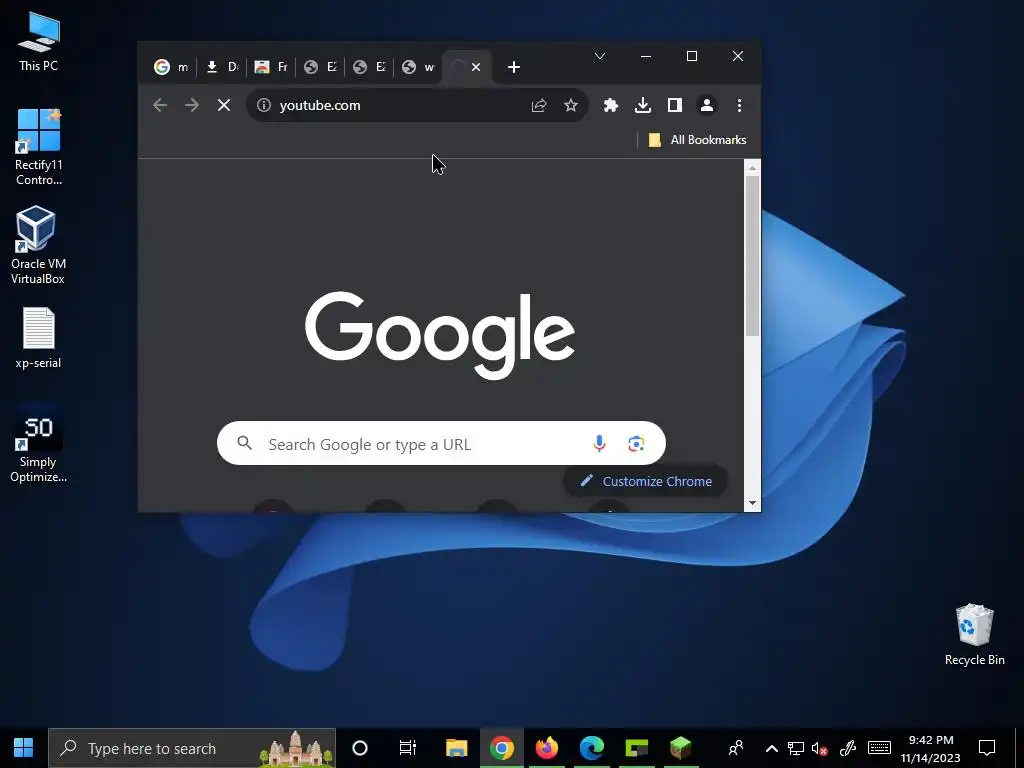Open site information icon in address bar
The image size is (1024, 768).
[x=264, y=105]
